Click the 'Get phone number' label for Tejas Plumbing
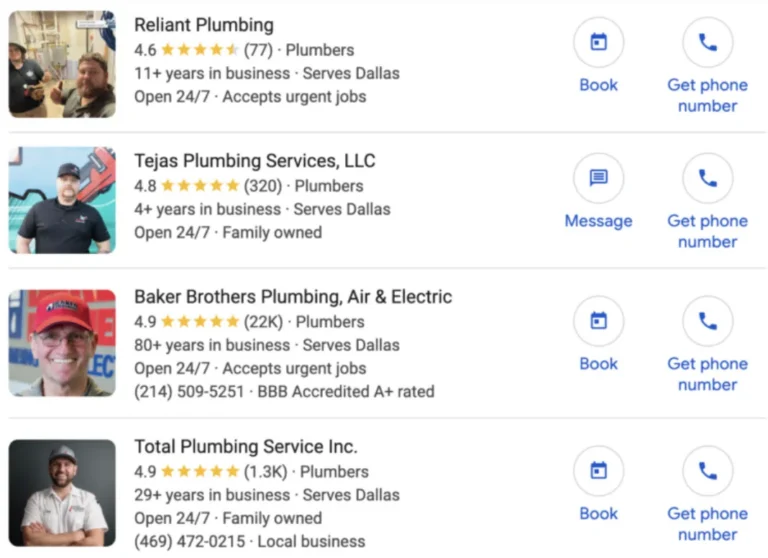768x558 pixels. pyautogui.click(x=707, y=231)
